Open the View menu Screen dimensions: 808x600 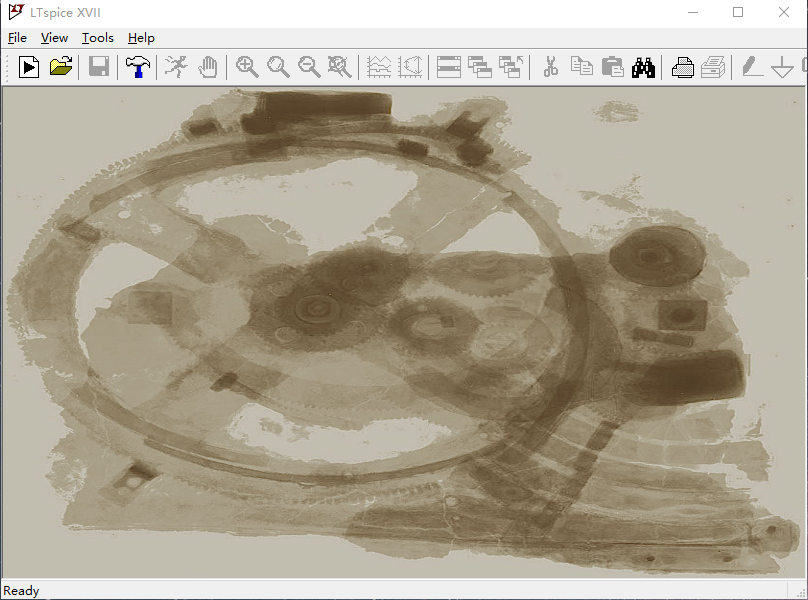(x=54, y=38)
